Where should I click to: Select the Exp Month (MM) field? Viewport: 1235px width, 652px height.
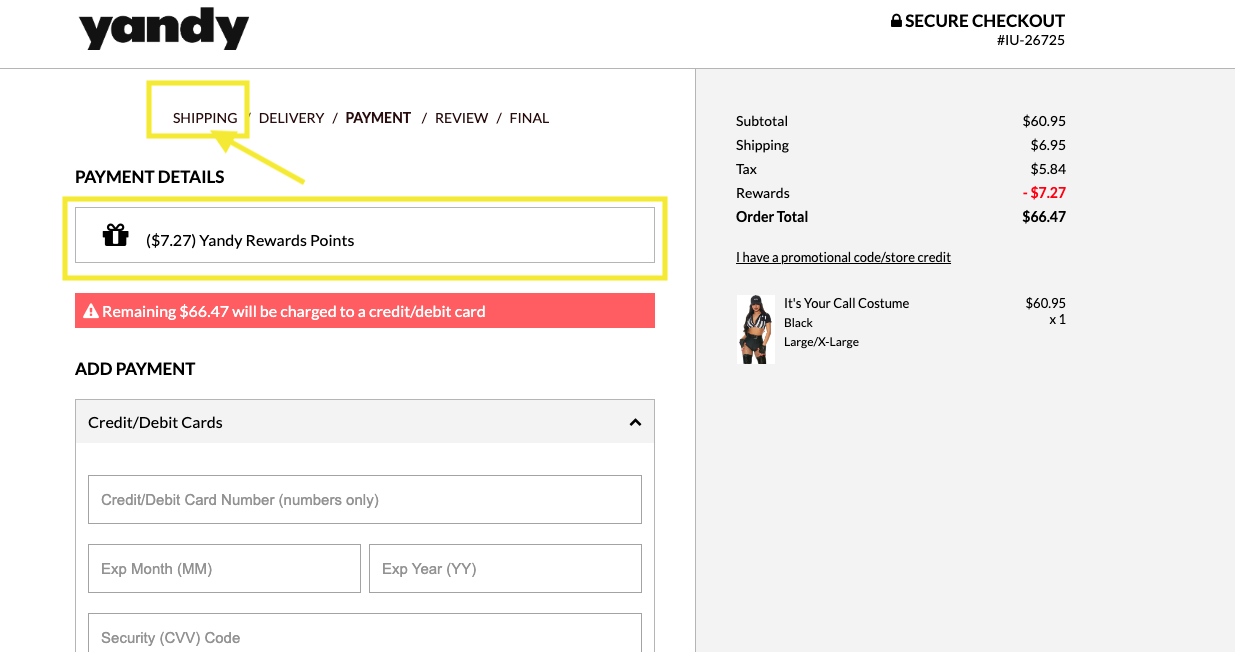pyautogui.click(x=224, y=568)
